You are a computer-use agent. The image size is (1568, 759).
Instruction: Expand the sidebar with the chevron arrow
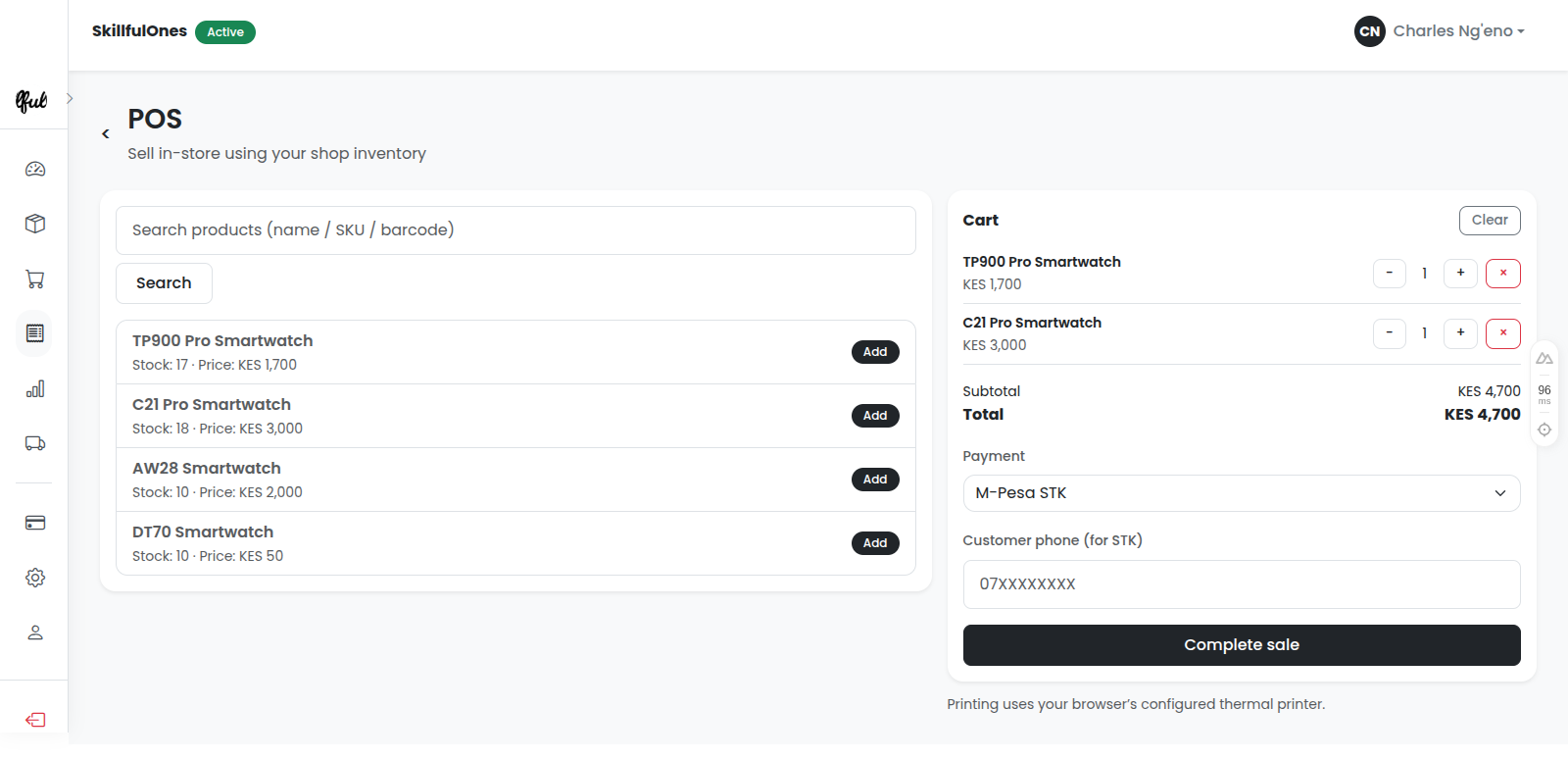coord(70,99)
